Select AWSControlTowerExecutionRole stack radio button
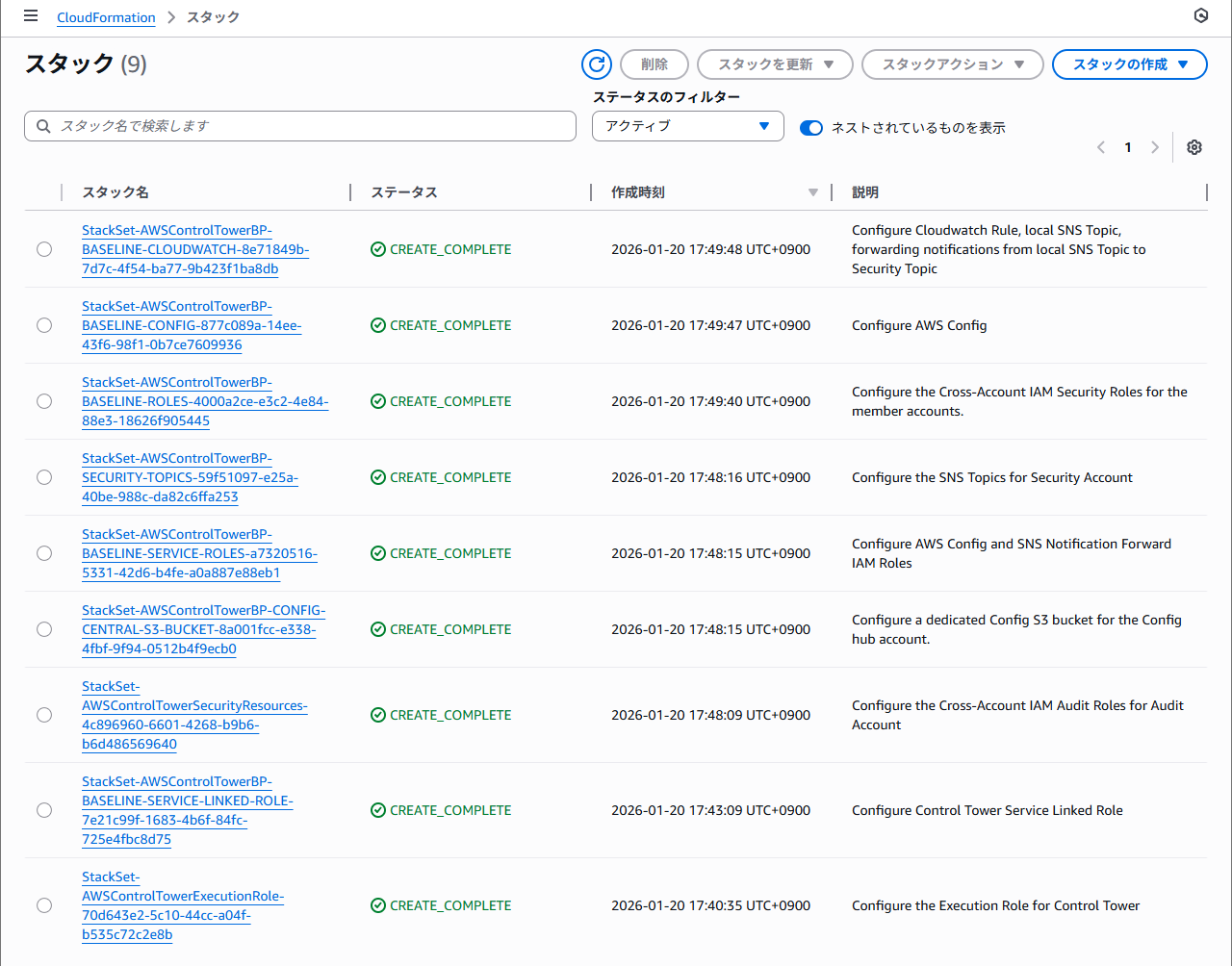This screenshot has height=966, width=1232. pyautogui.click(x=44, y=905)
